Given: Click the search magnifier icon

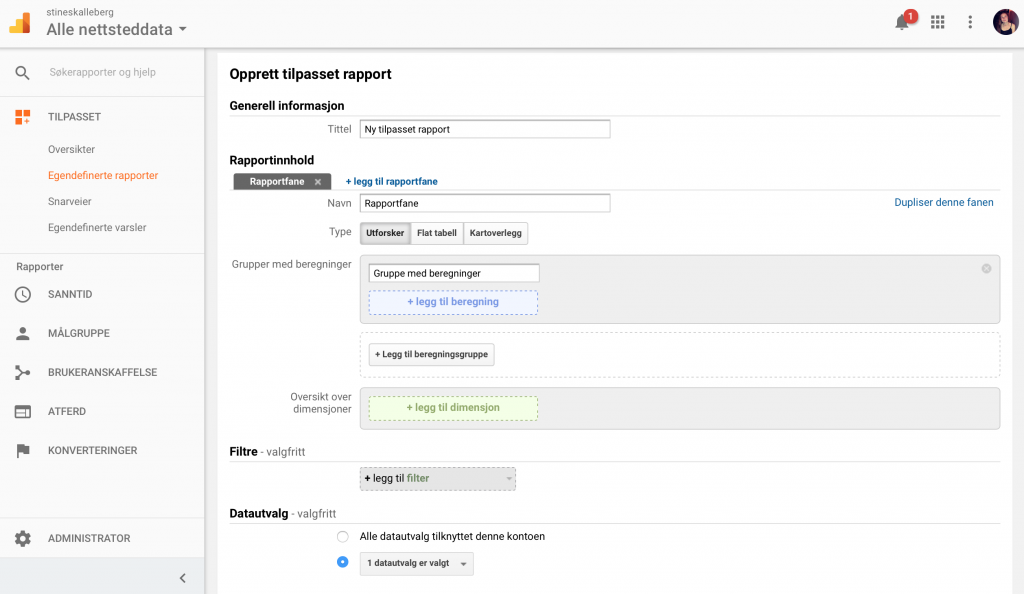Looking at the screenshot, I should tap(22, 72).
